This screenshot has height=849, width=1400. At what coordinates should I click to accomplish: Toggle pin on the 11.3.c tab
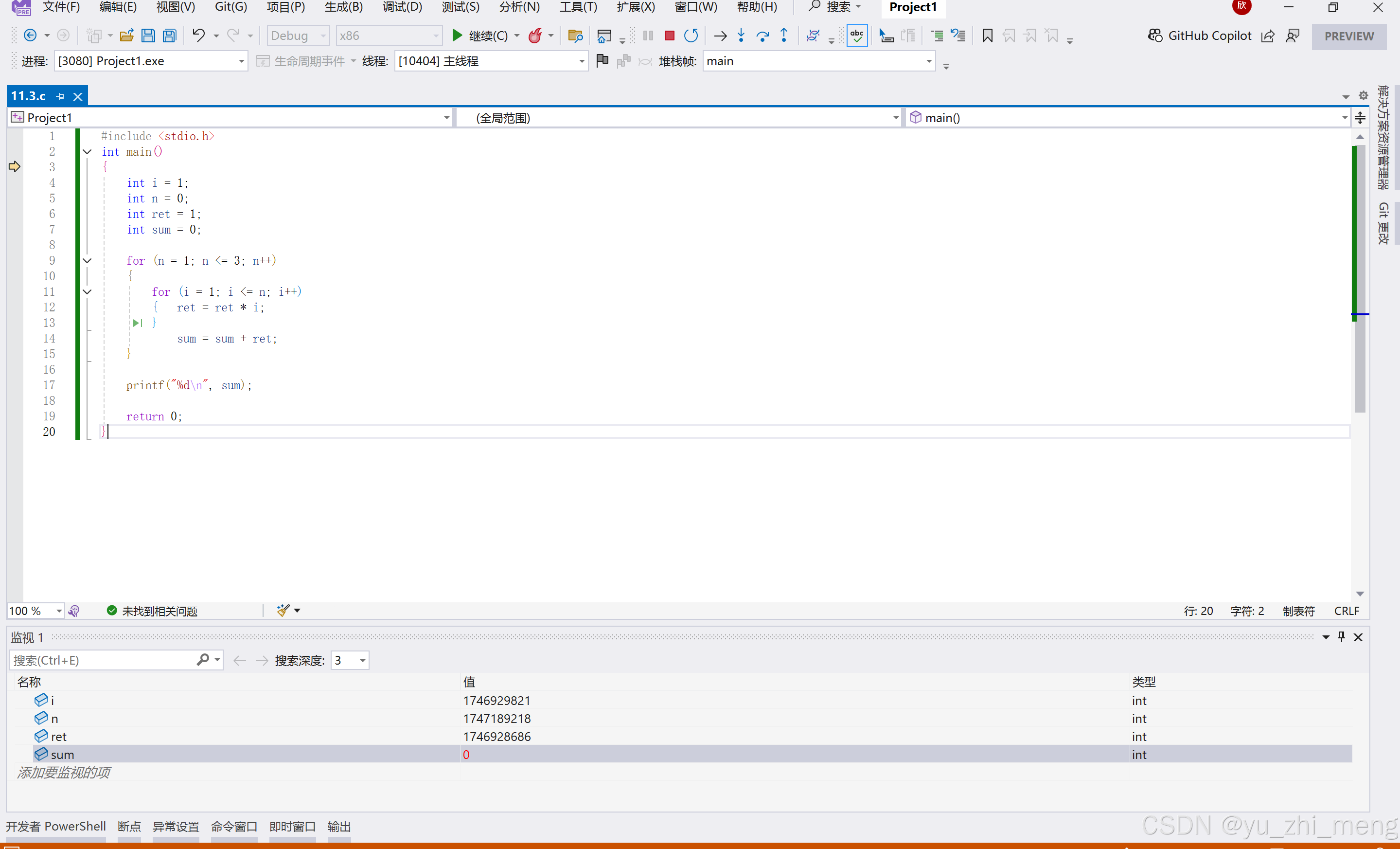click(x=60, y=96)
